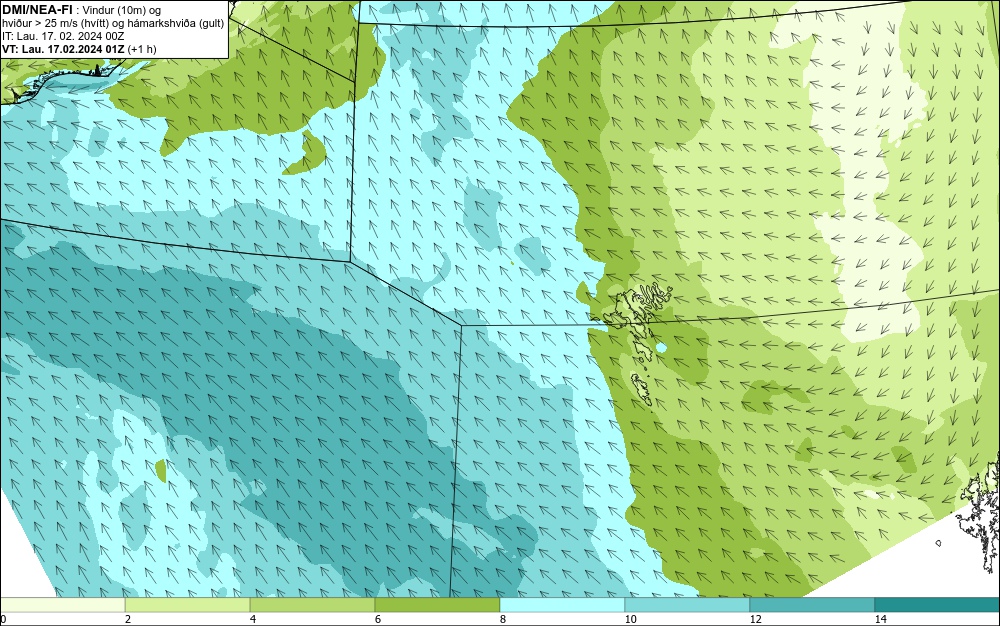Click the small green patch in southwest teal area
This screenshot has height=626, width=1000.
[161, 470]
